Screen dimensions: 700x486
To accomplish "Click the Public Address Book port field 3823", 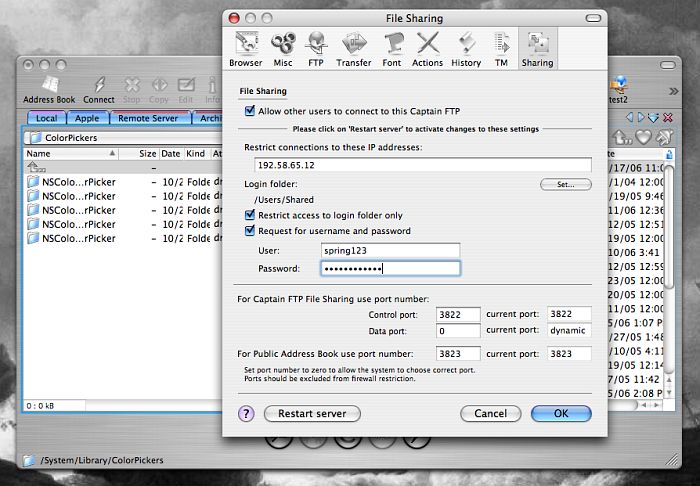I will point(458,353).
